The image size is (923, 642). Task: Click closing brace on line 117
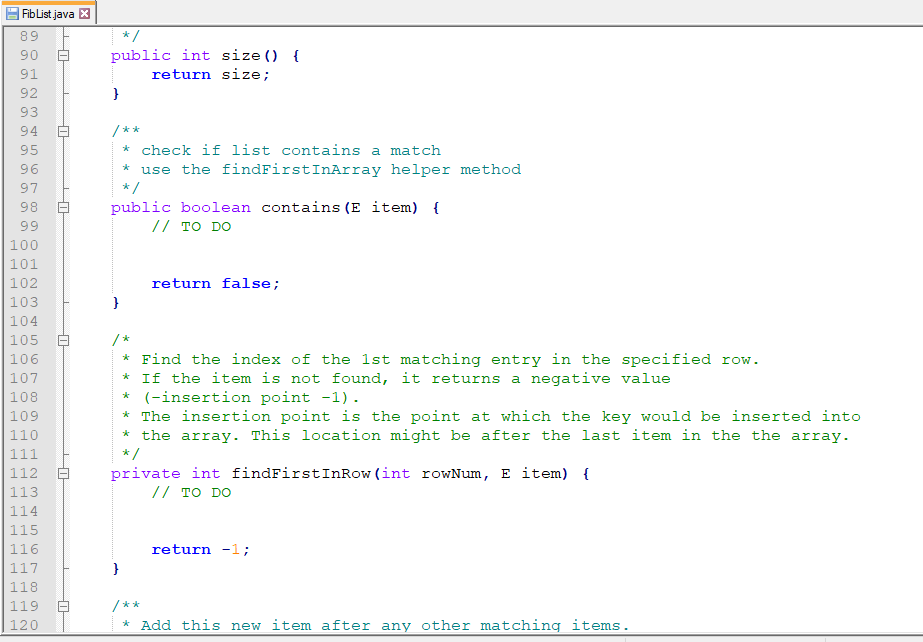pos(116,568)
